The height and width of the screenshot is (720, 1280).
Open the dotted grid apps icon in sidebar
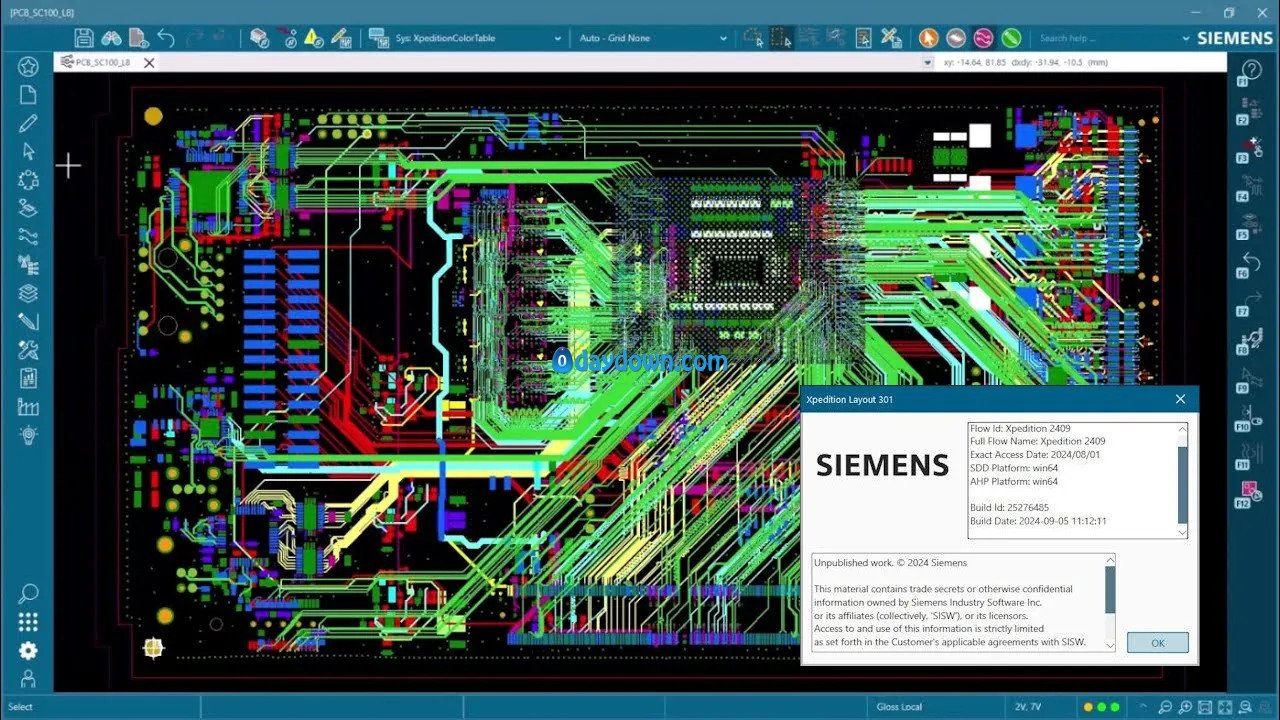coord(28,622)
